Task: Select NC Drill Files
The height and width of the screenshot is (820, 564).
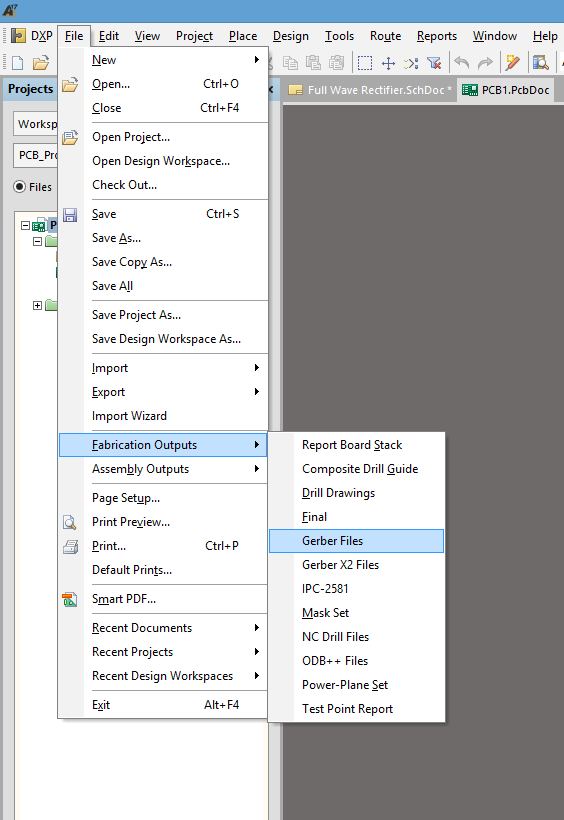Action: 356,637
